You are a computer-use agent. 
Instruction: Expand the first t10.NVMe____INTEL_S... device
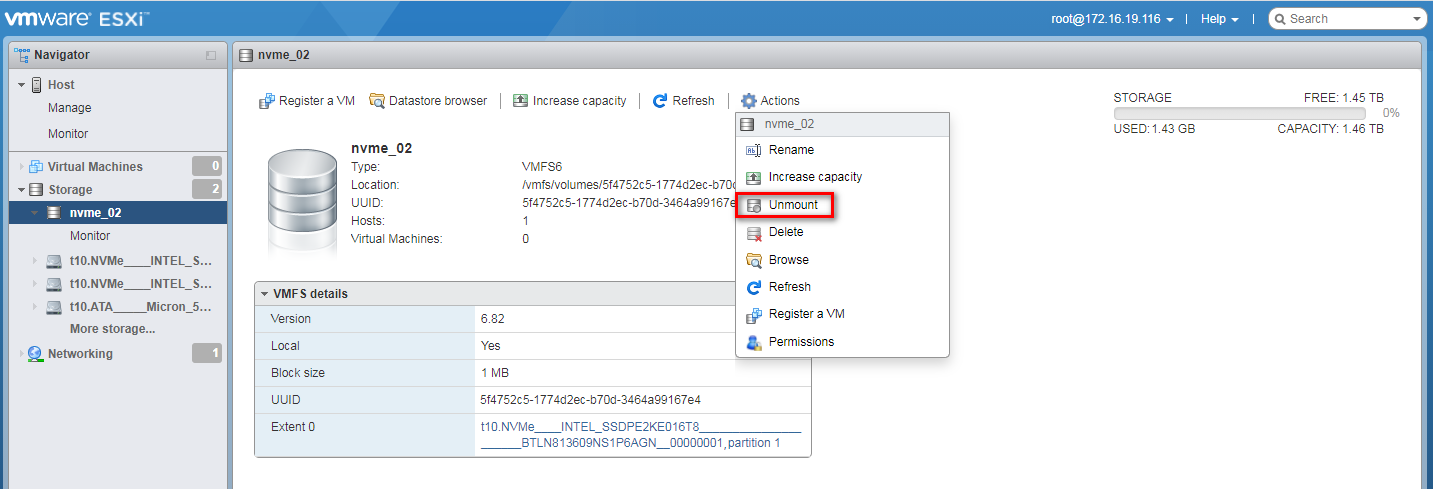[x=34, y=262]
